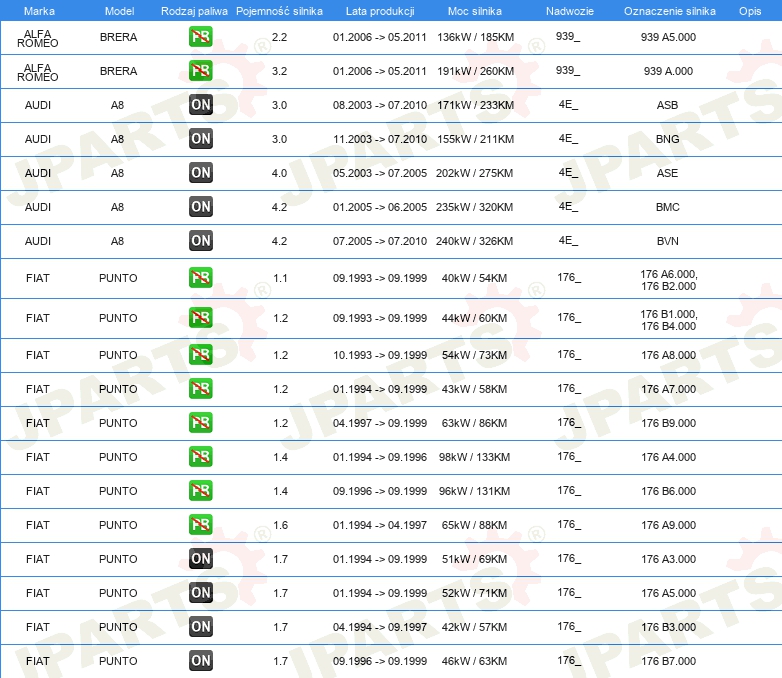
Task: Click petrol icon in 176 B6.000 row
Action: [200, 490]
